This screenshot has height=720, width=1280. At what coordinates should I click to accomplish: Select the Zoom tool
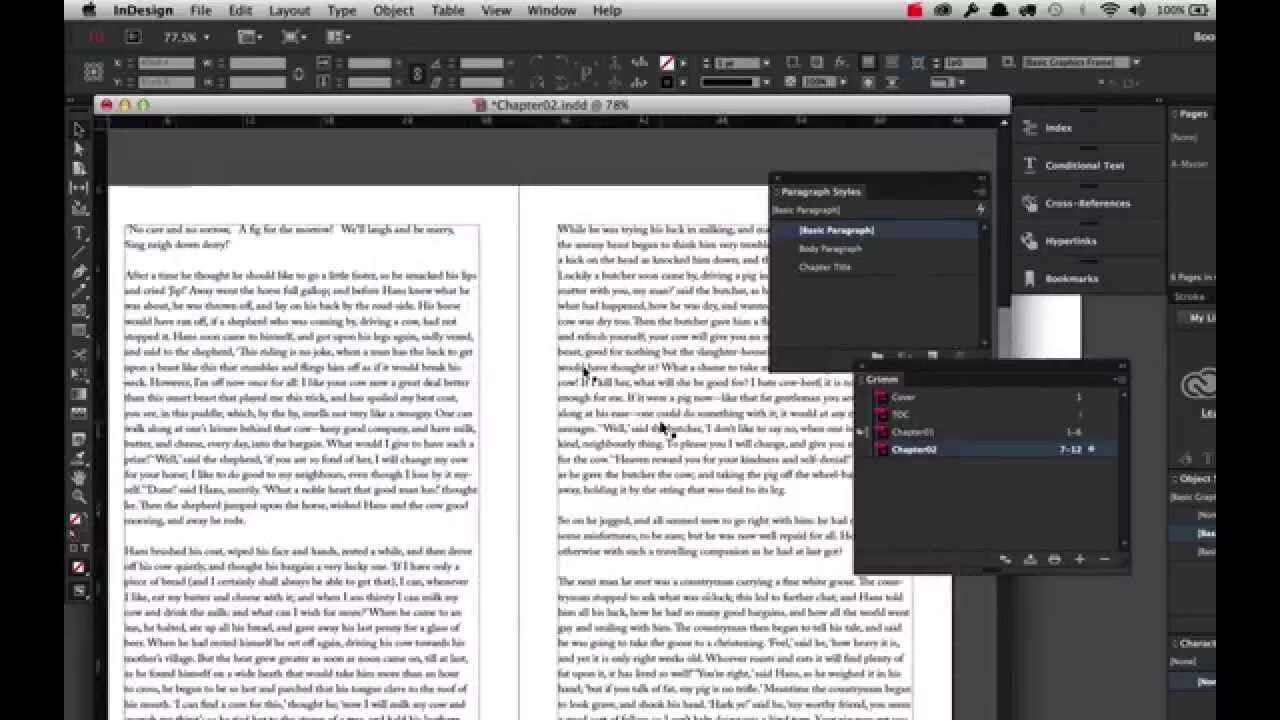[79, 496]
